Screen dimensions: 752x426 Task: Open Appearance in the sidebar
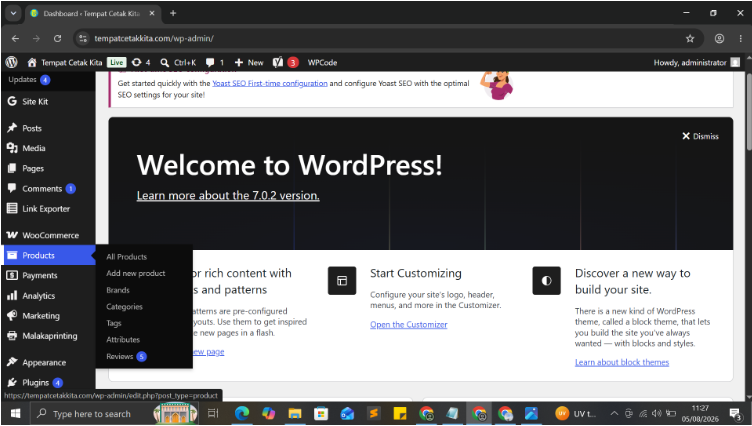click(44, 362)
